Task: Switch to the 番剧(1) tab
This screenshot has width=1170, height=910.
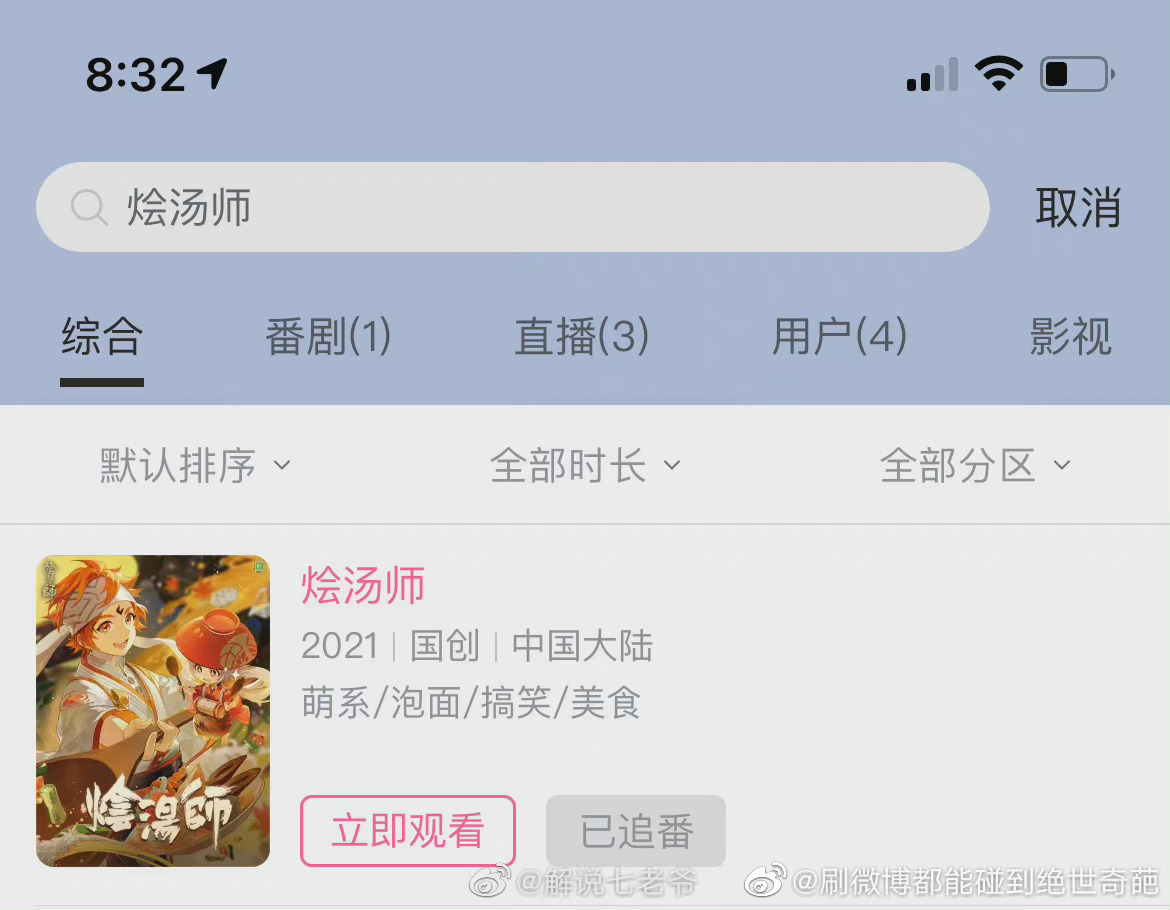Action: click(x=328, y=336)
